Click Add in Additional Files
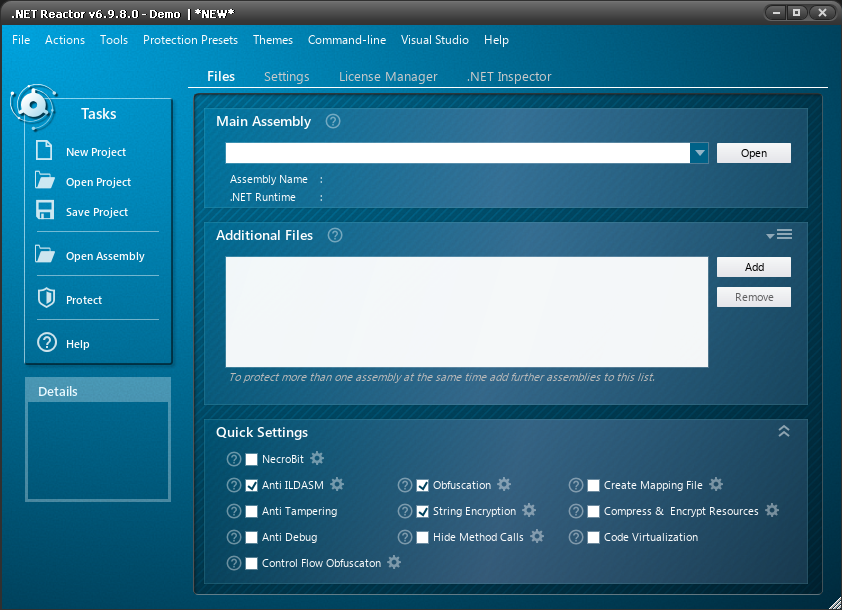 point(753,267)
